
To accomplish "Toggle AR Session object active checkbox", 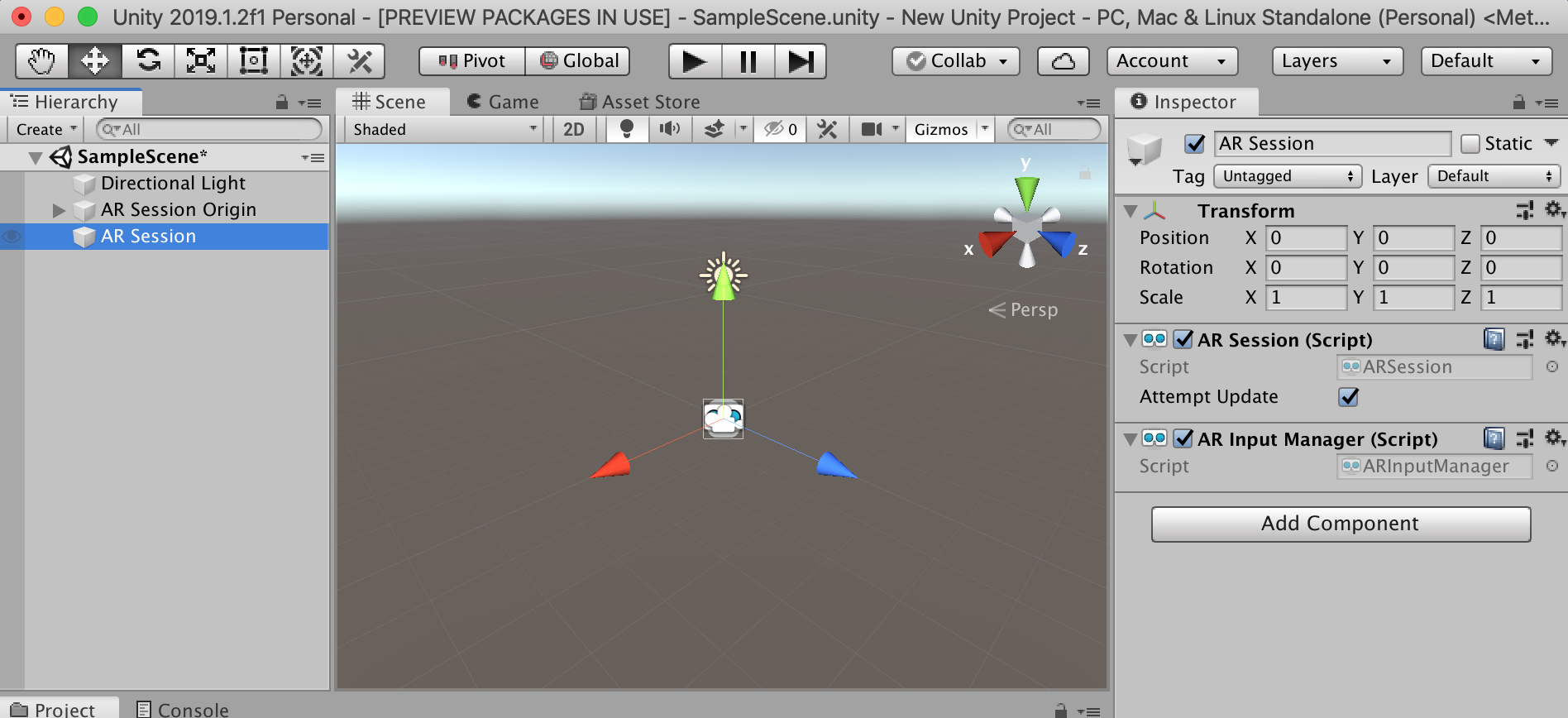I will click(x=1194, y=144).
